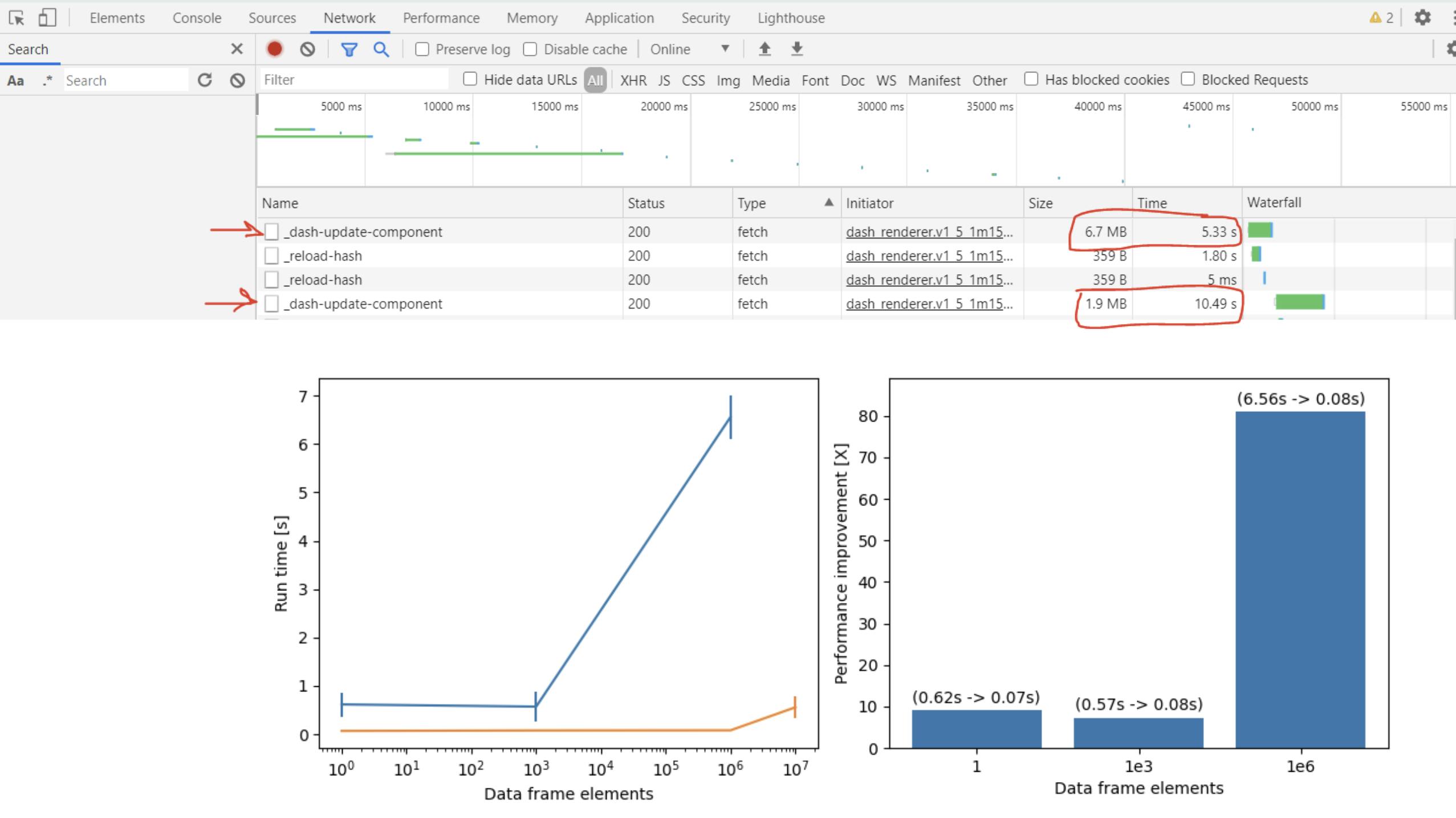Check Has blocked cookies

1031,79
